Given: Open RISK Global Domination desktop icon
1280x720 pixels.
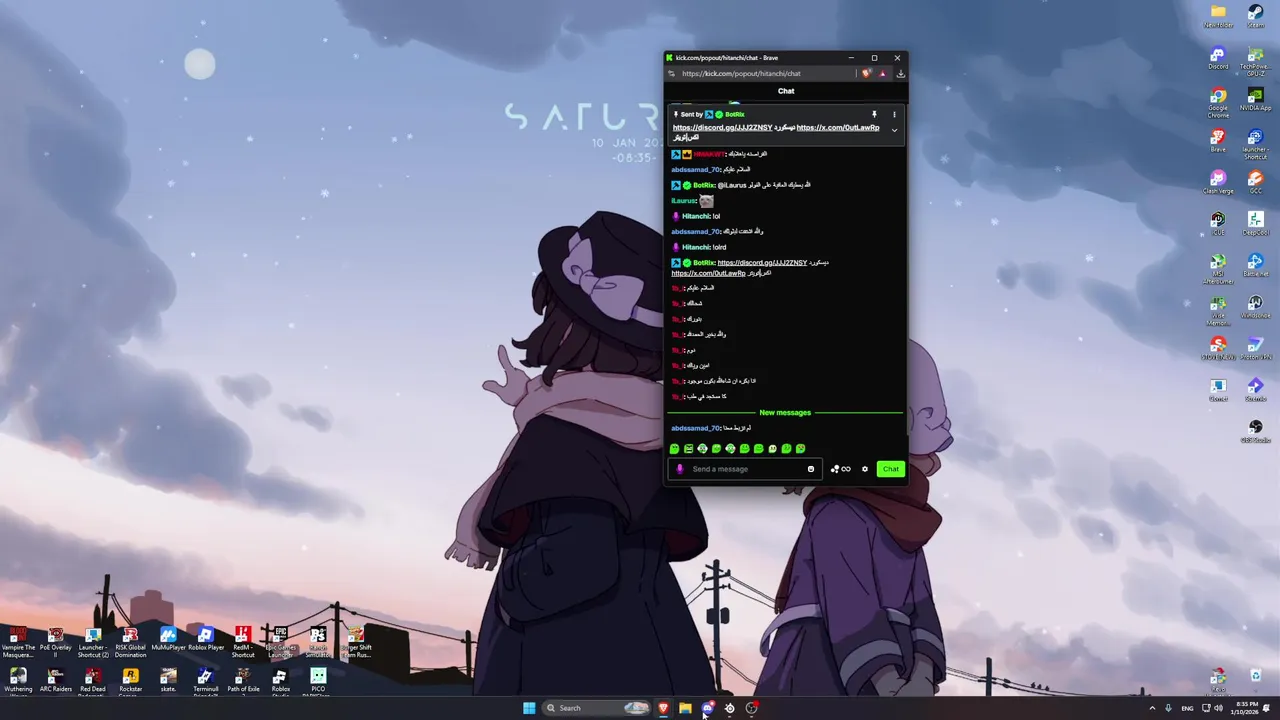Looking at the screenshot, I should [130, 641].
